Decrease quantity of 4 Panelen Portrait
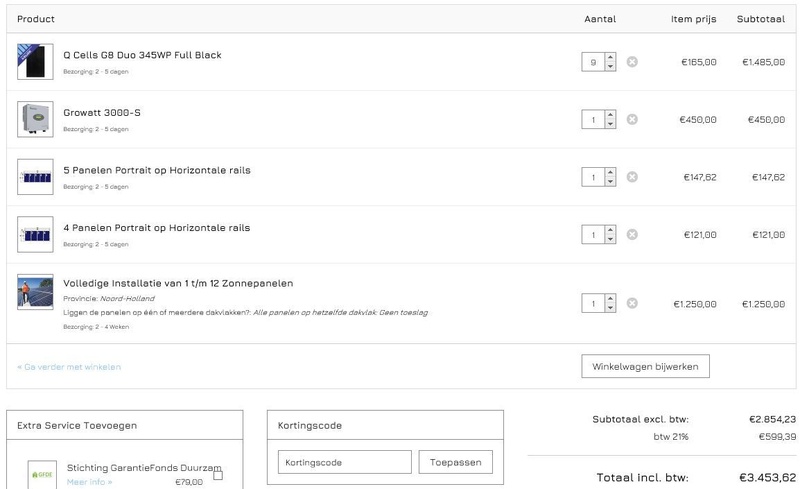Image resolution: width=800 pixels, height=489 pixels. (610, 239)
